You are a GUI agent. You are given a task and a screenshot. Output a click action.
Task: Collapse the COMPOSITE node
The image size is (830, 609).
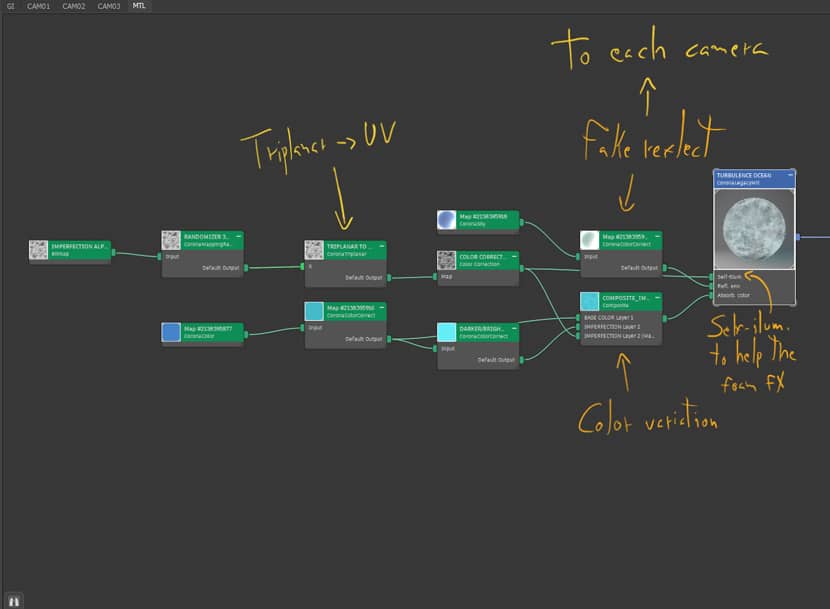[x=656, y=296]
